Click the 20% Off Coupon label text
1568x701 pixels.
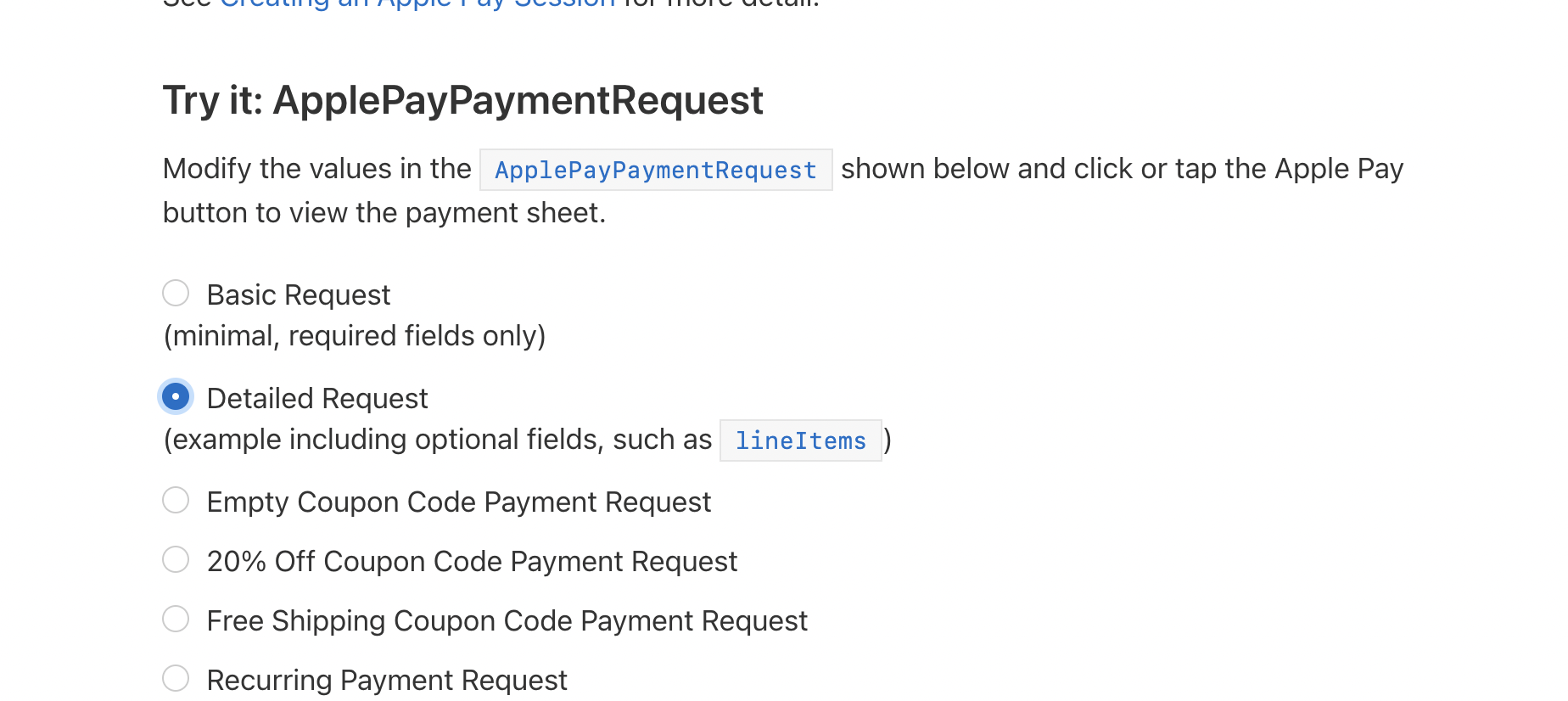(472, 560)
